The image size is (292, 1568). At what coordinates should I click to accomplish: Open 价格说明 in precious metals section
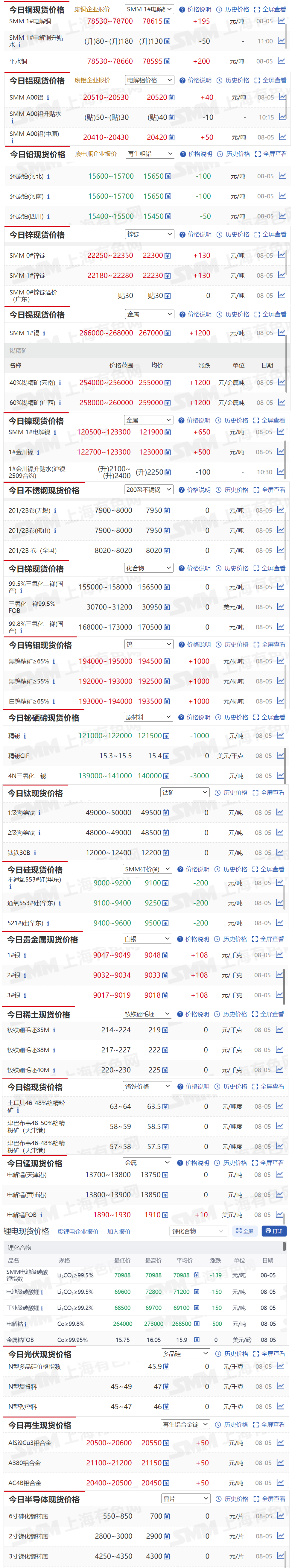(x=194, y=939)
